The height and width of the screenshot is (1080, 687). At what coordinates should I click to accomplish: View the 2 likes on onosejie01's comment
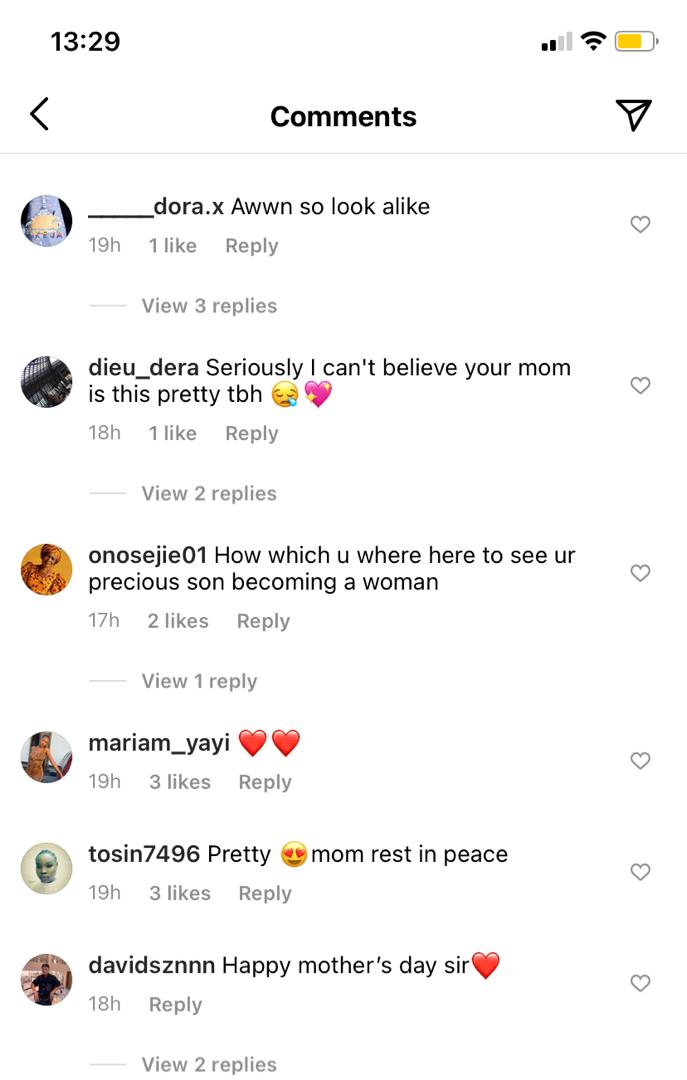(178, 621)
